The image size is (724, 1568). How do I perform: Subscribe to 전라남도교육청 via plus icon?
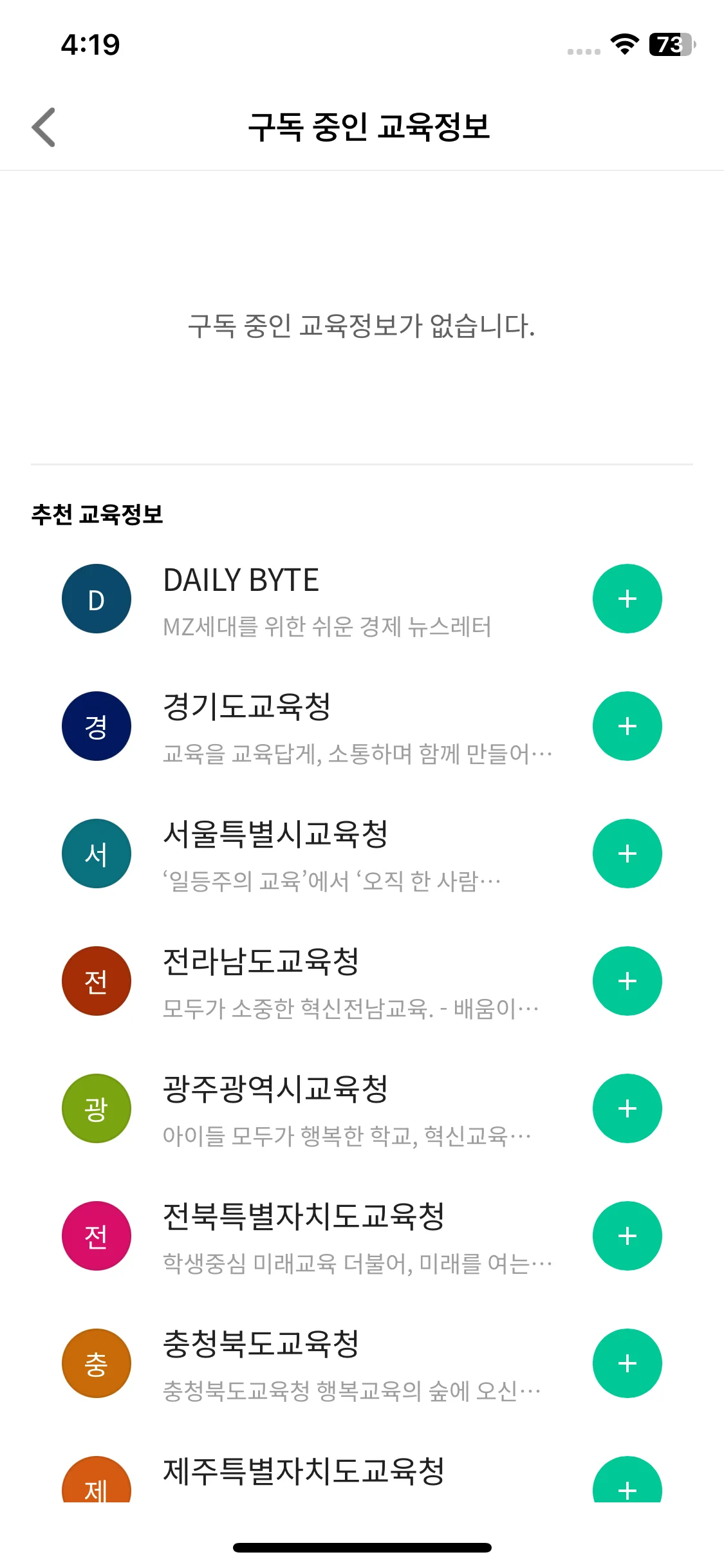pyautogui.click(x=627, y=981)
